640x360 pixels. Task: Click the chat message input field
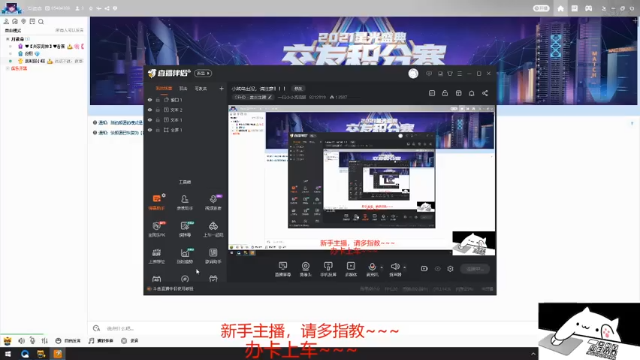312,328
